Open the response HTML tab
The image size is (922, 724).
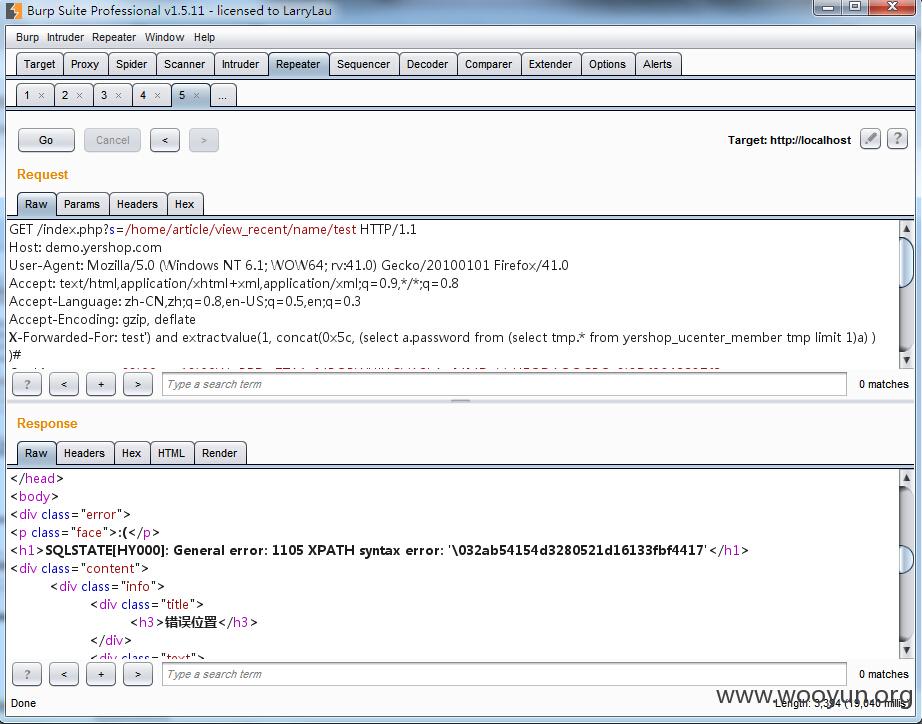pyautogui.click(x=171, y=453)
